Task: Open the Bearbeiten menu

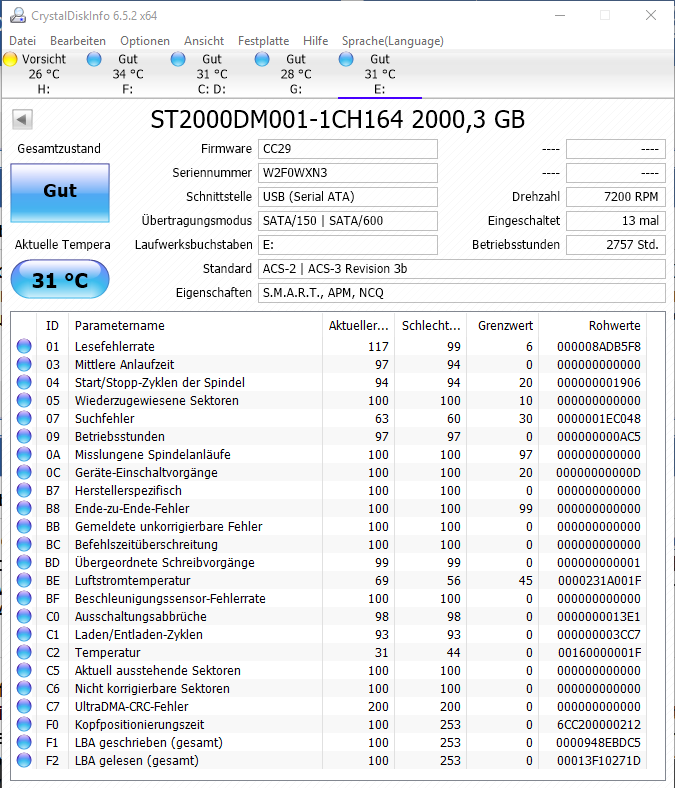Action: coord(78,41)
